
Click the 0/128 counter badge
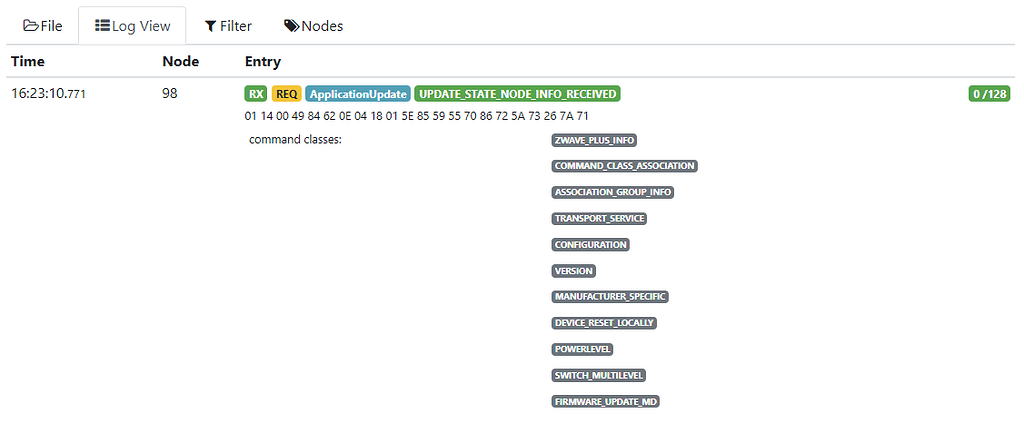point(989,94)
